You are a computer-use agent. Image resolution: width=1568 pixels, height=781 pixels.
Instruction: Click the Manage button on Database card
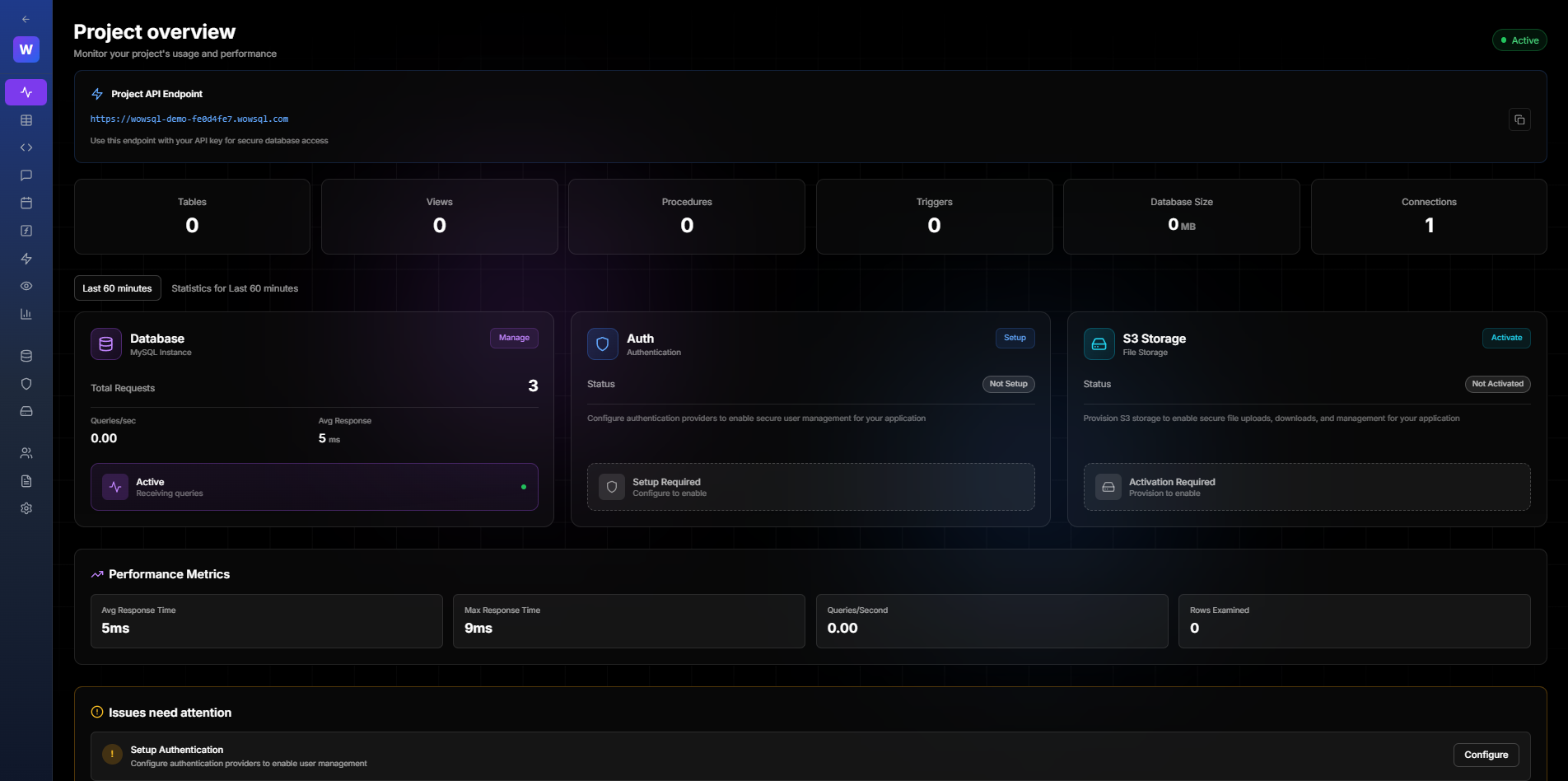pos(513,338)
